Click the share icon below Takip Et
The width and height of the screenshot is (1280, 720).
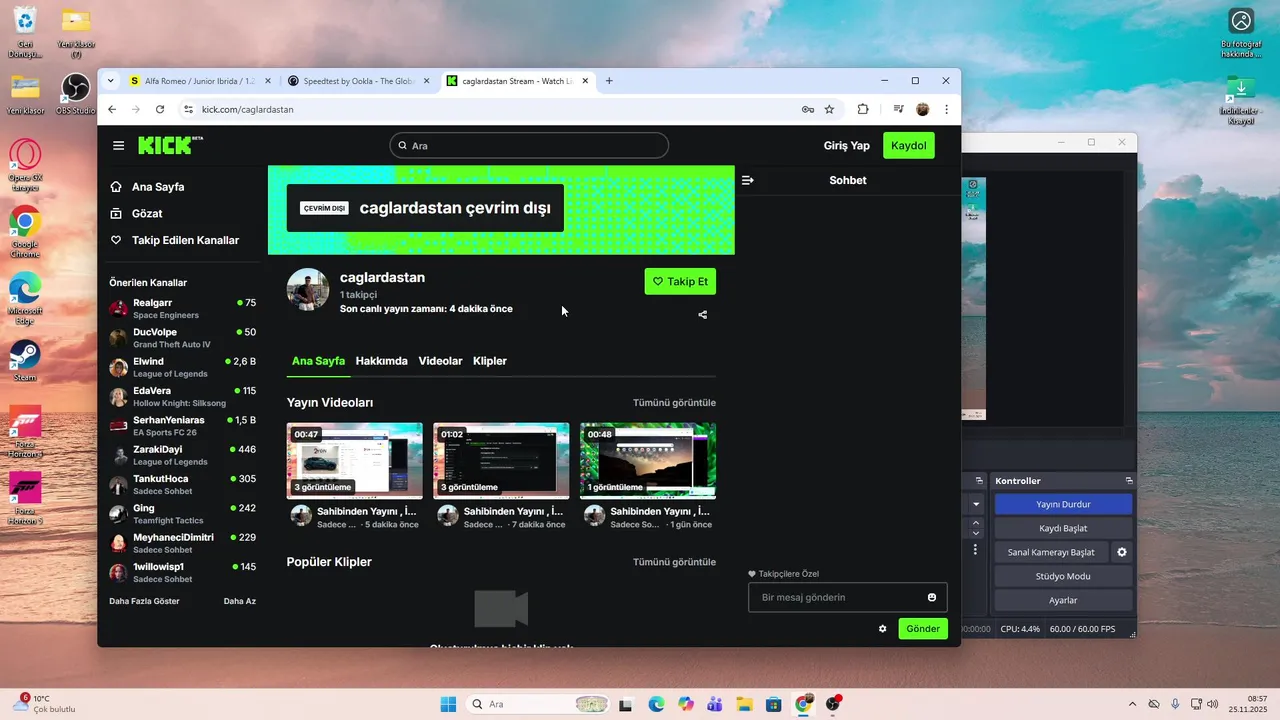702,315
